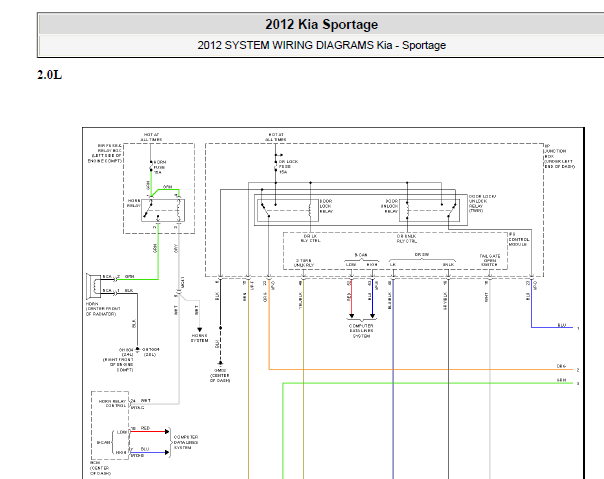Click the B-CAN label in the control module
This screenshot has height=479, width=604.
(361, 255)
